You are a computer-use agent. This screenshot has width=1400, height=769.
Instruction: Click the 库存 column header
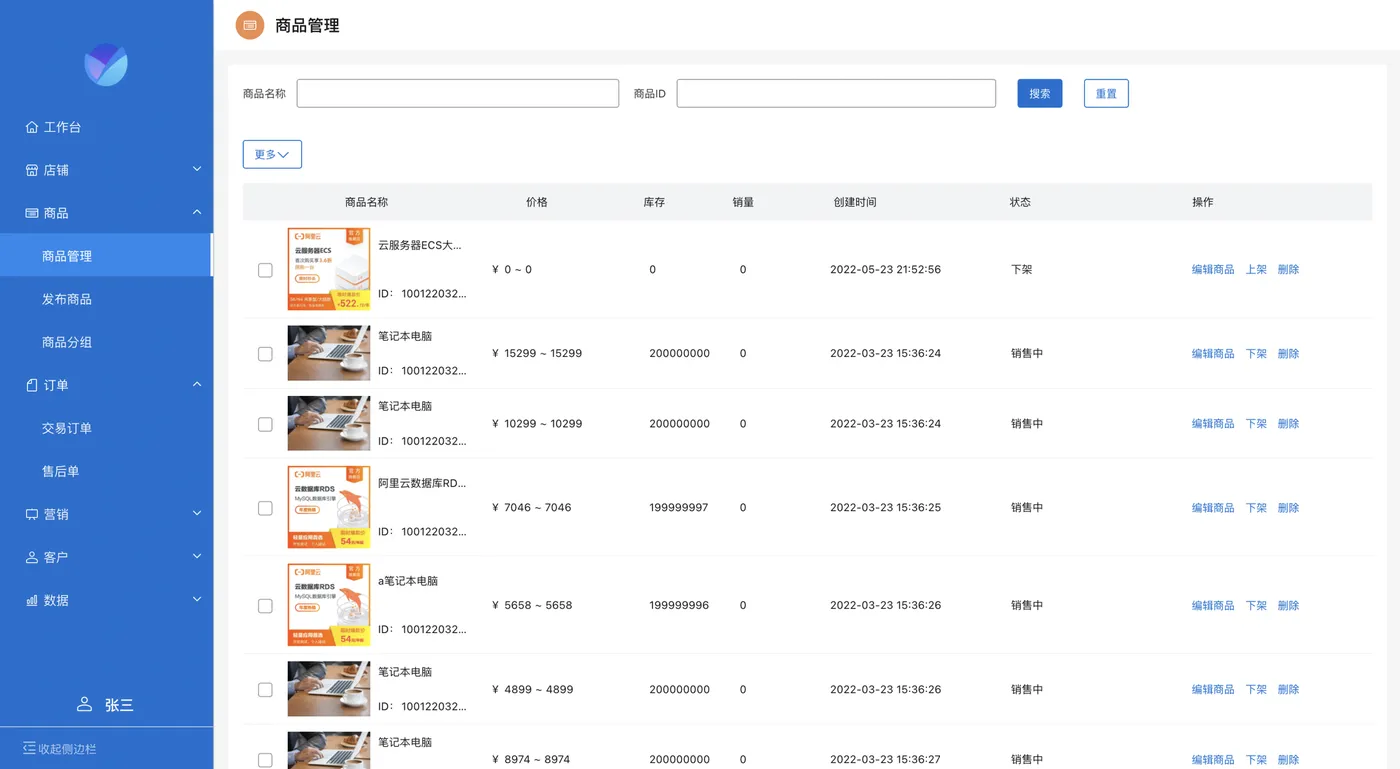pyautogui.click(x=654, y=202)
